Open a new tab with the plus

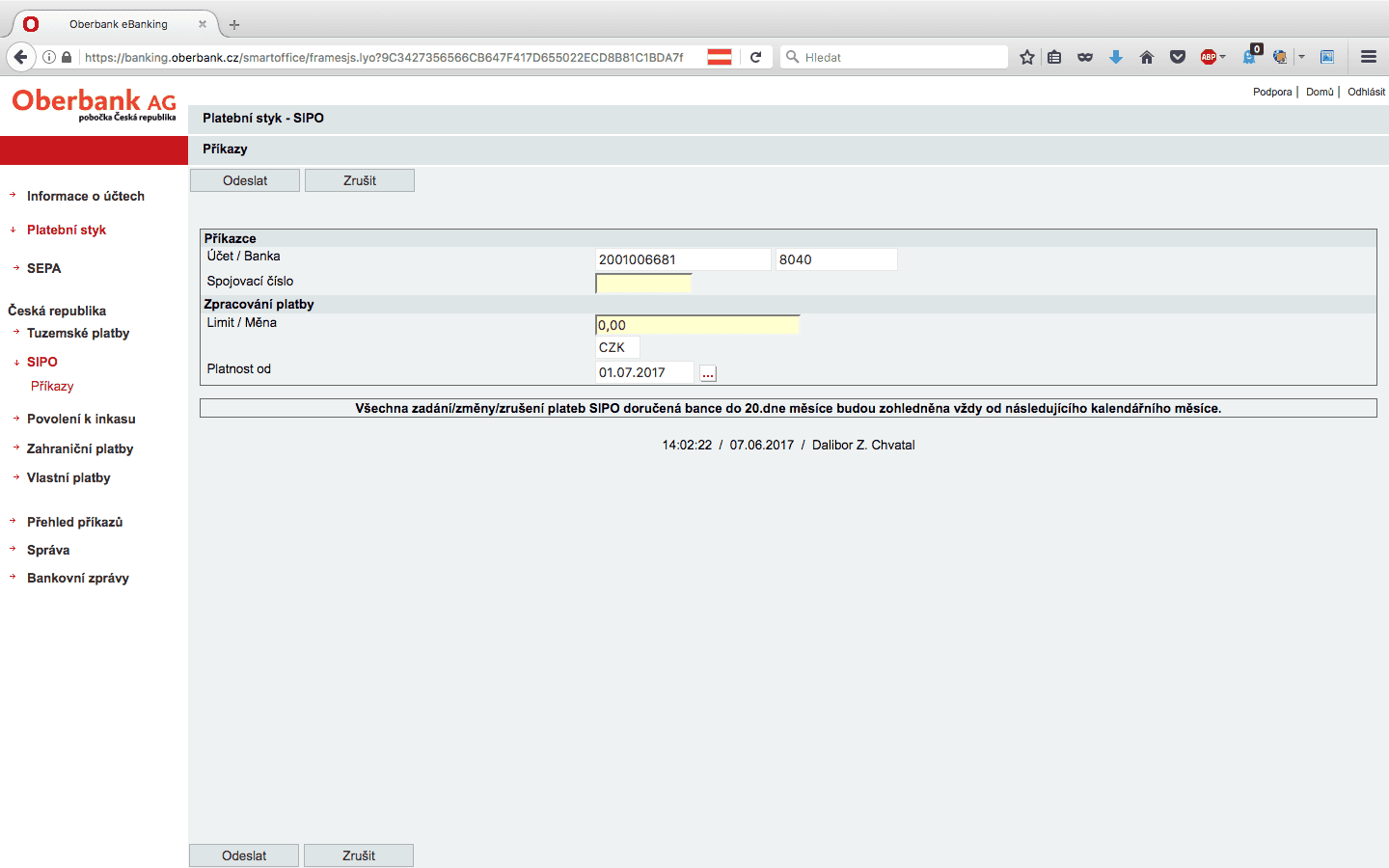point(234,24)
